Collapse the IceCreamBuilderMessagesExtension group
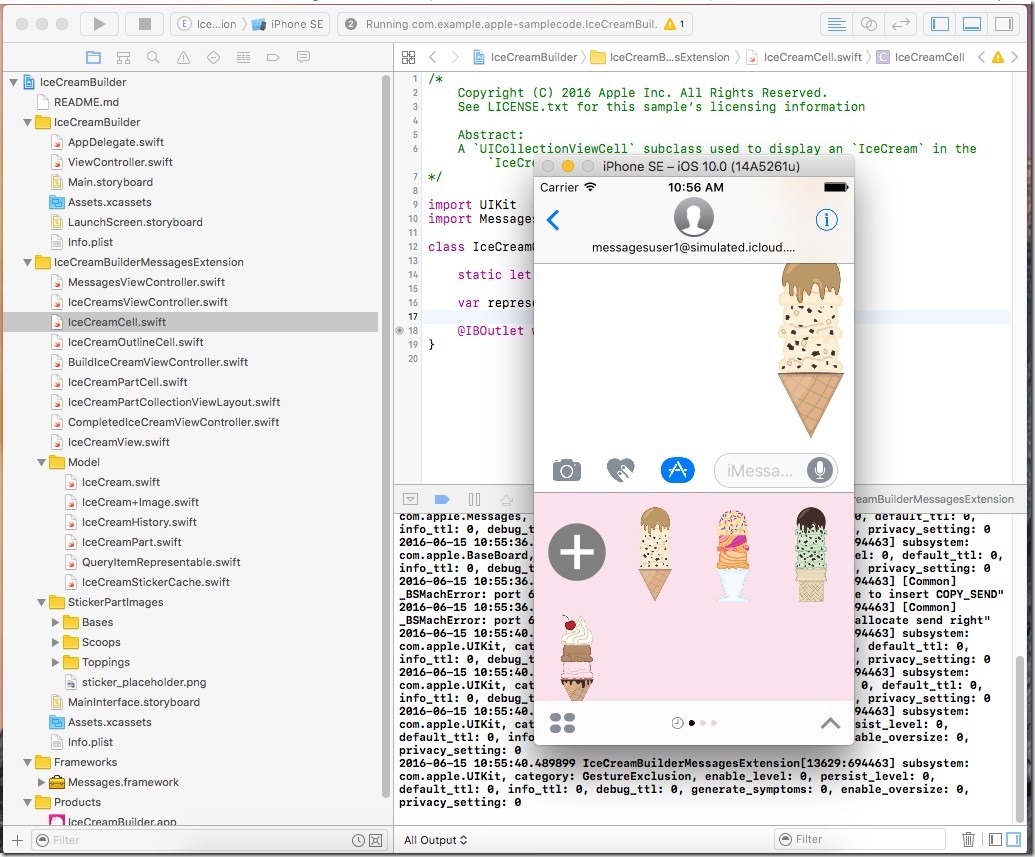1035x857 pixels. (27, 263)
